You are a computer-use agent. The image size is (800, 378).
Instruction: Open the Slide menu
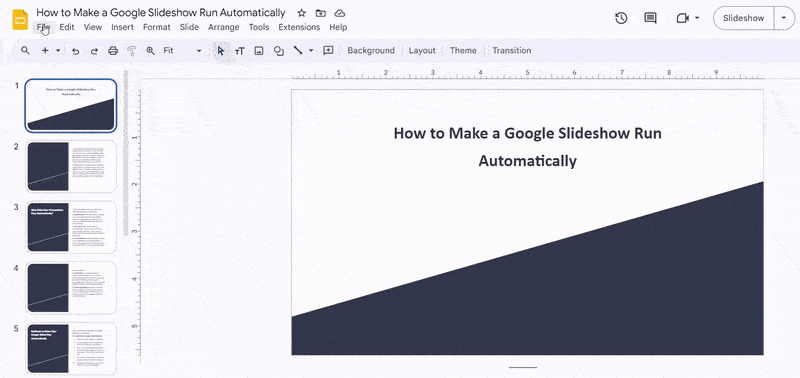tap(189, 27)
